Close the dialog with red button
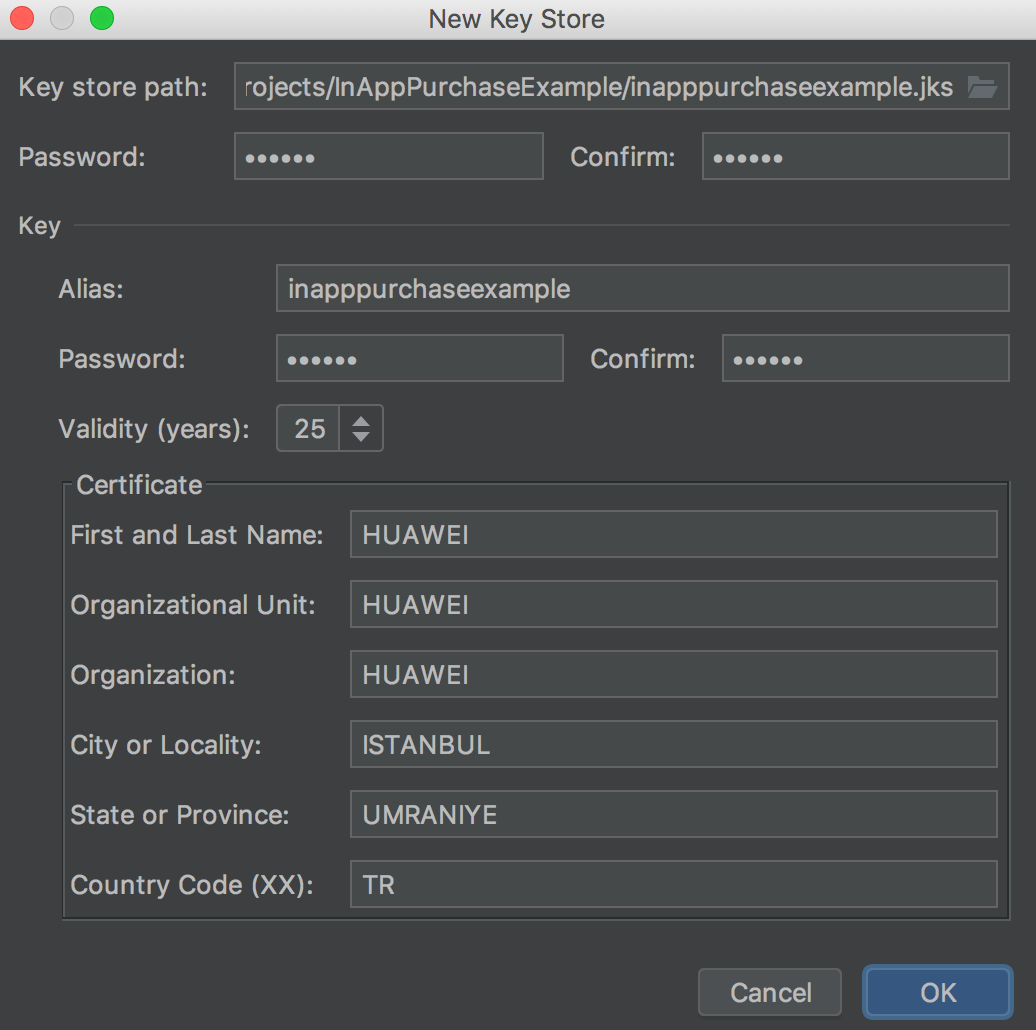1036x1030 pixels. click(22, 18)
